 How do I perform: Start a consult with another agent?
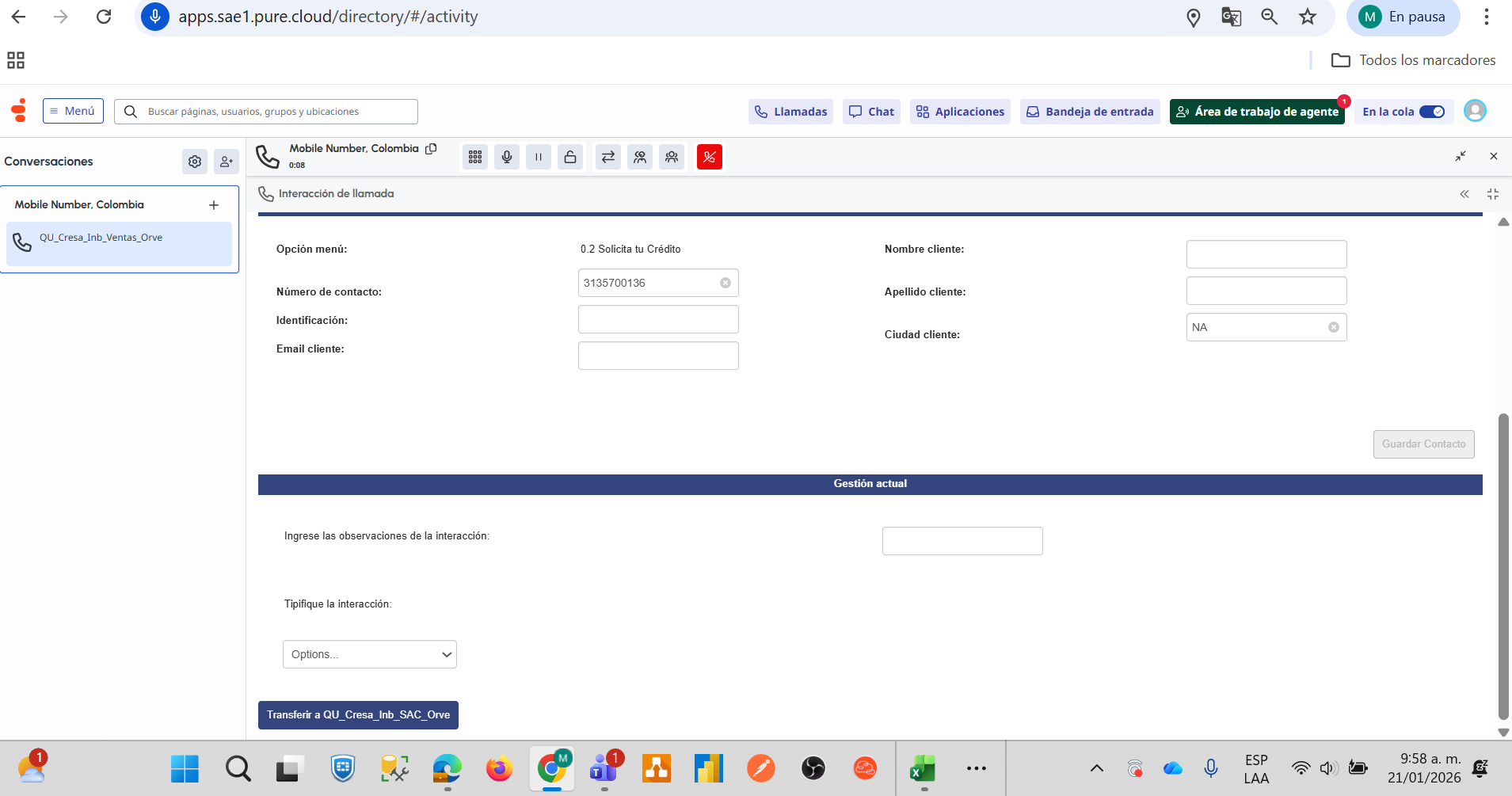(x=640, y=157)
